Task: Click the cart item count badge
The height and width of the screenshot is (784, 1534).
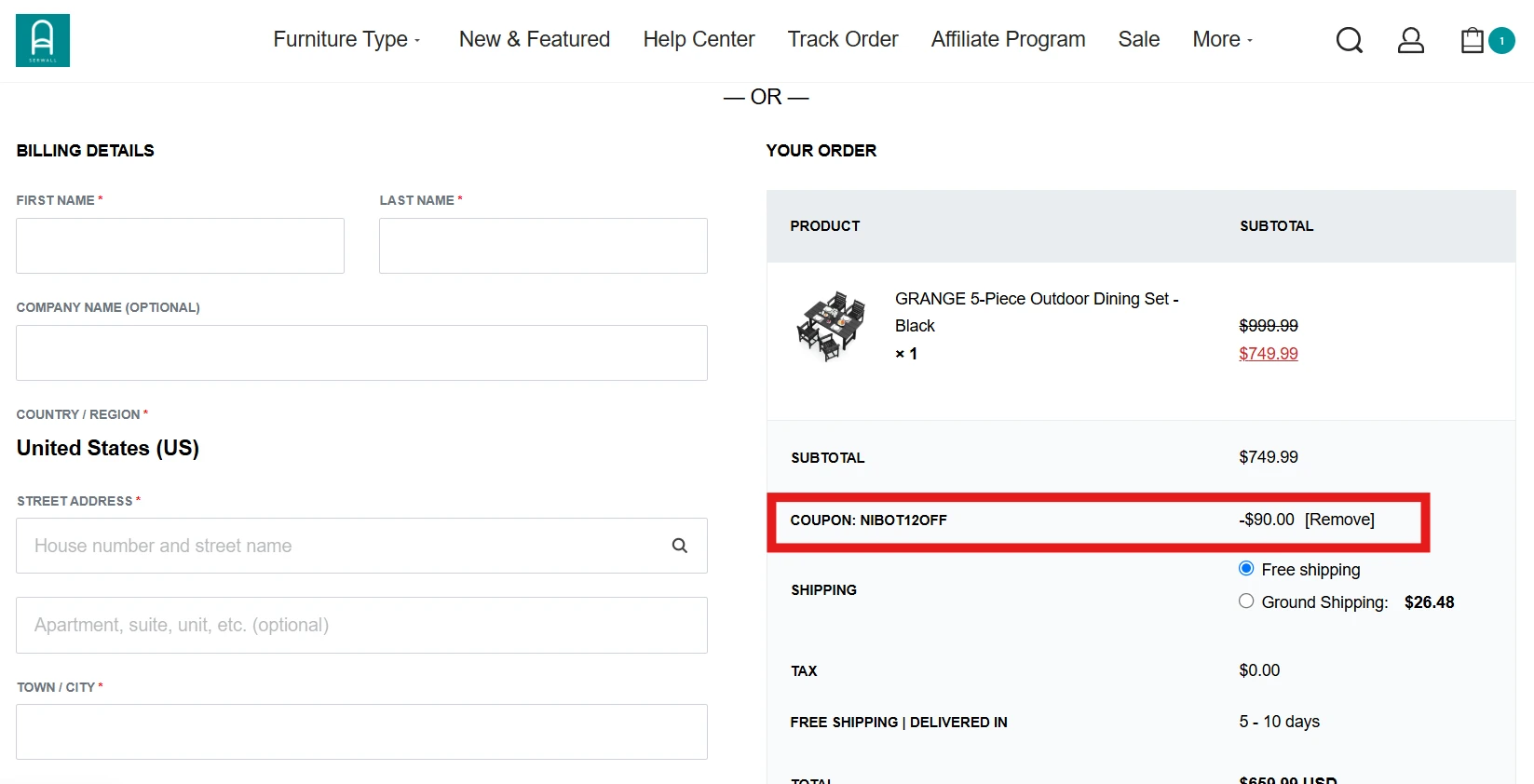Action: click(x=1501, y=41)
